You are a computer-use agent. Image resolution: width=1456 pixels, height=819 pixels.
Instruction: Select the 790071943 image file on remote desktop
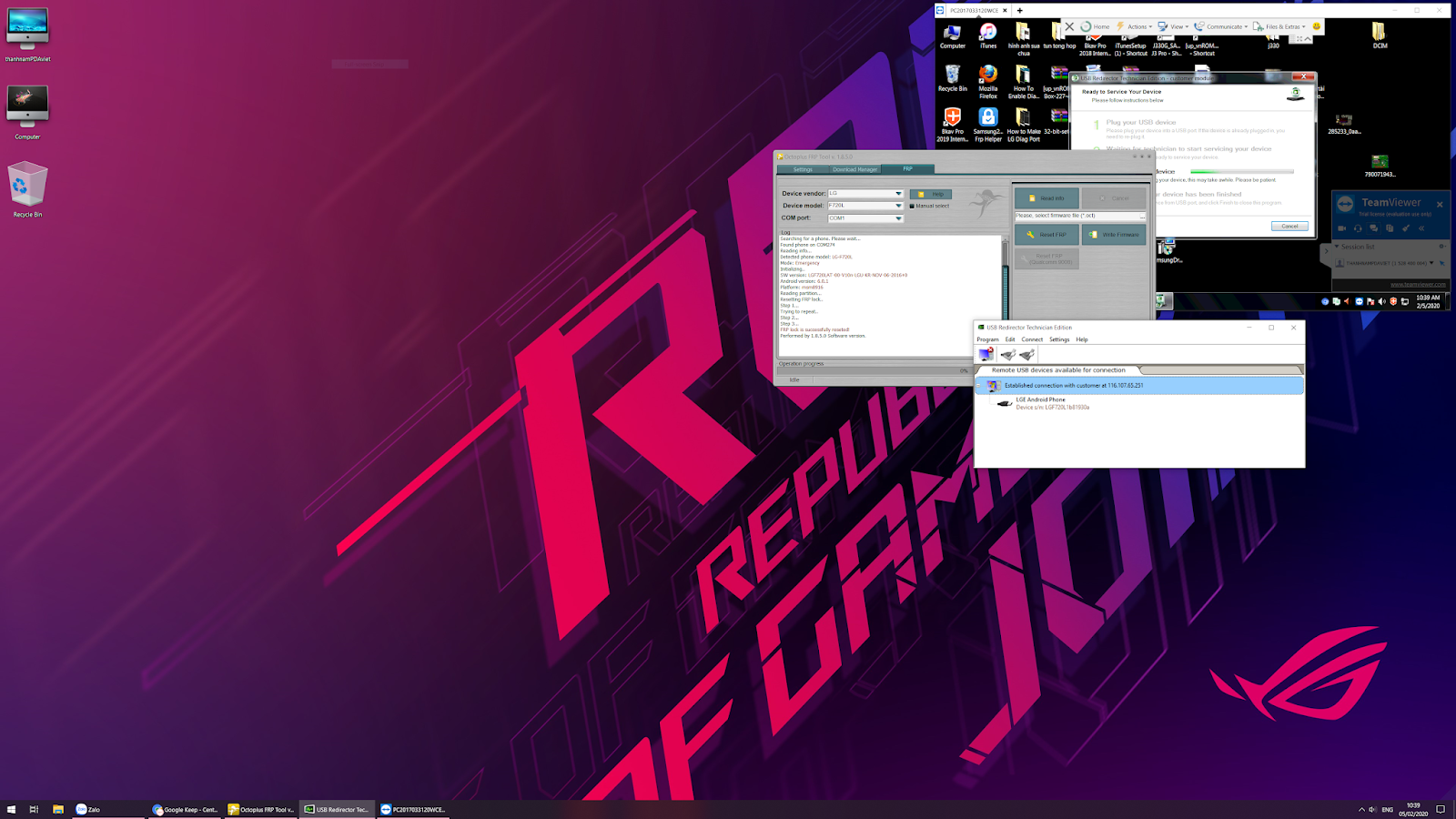[x=1380, y=166]
